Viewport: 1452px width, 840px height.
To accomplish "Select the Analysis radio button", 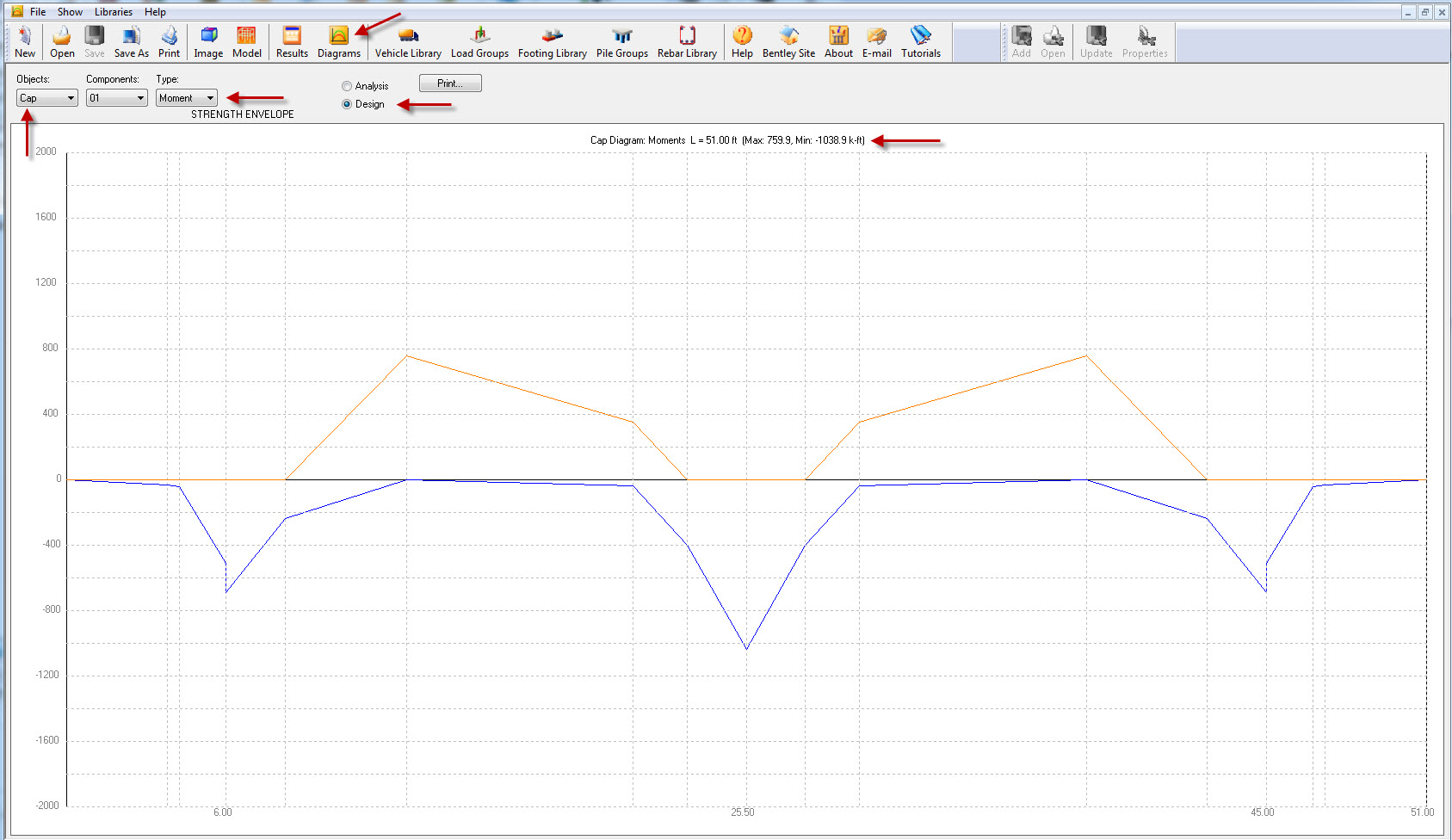I will pyautogui.click(x=347, y=86).
